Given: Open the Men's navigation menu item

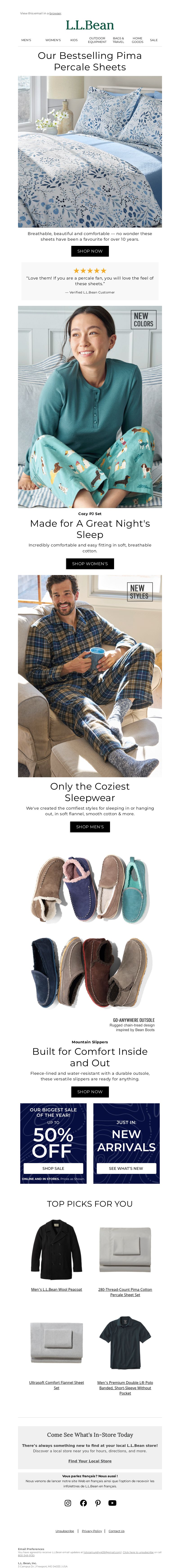Looking at the screenshot, I should (26, 40).
